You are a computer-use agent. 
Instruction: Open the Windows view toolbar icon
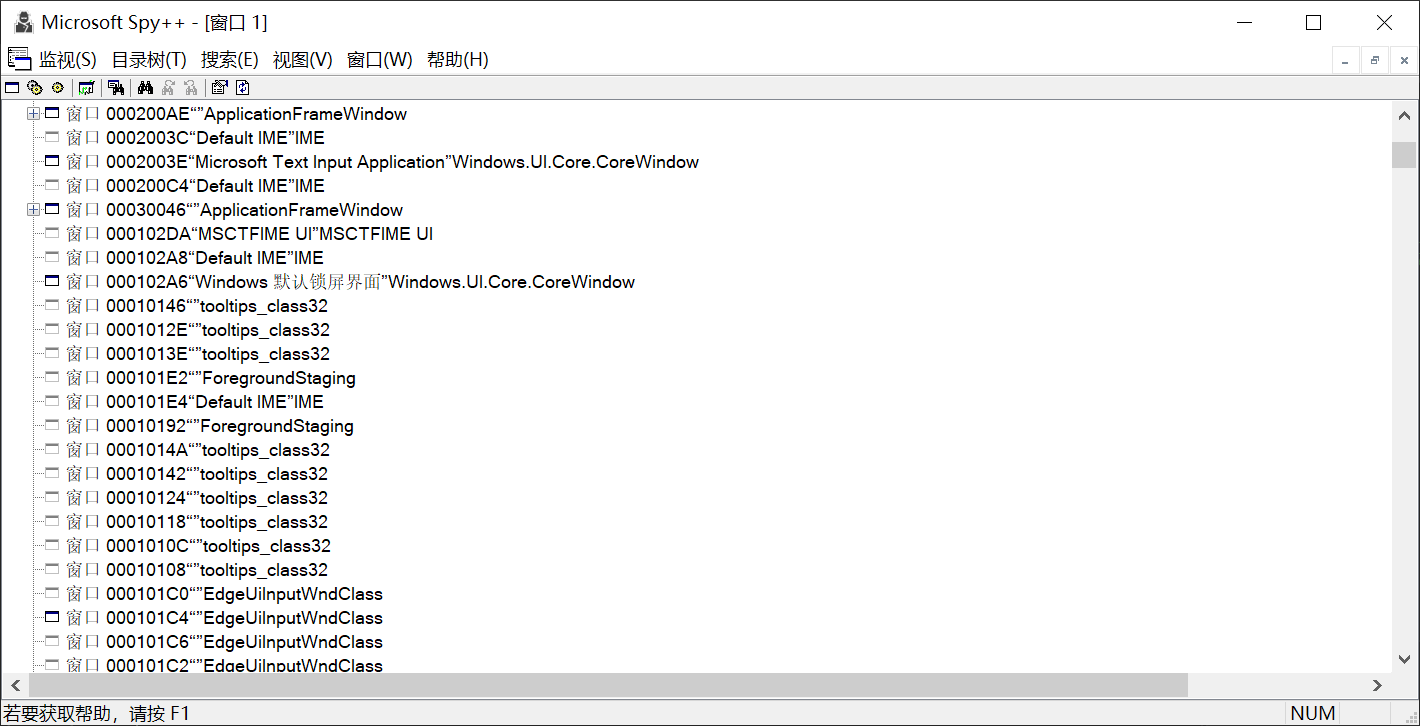click(12, 88)
